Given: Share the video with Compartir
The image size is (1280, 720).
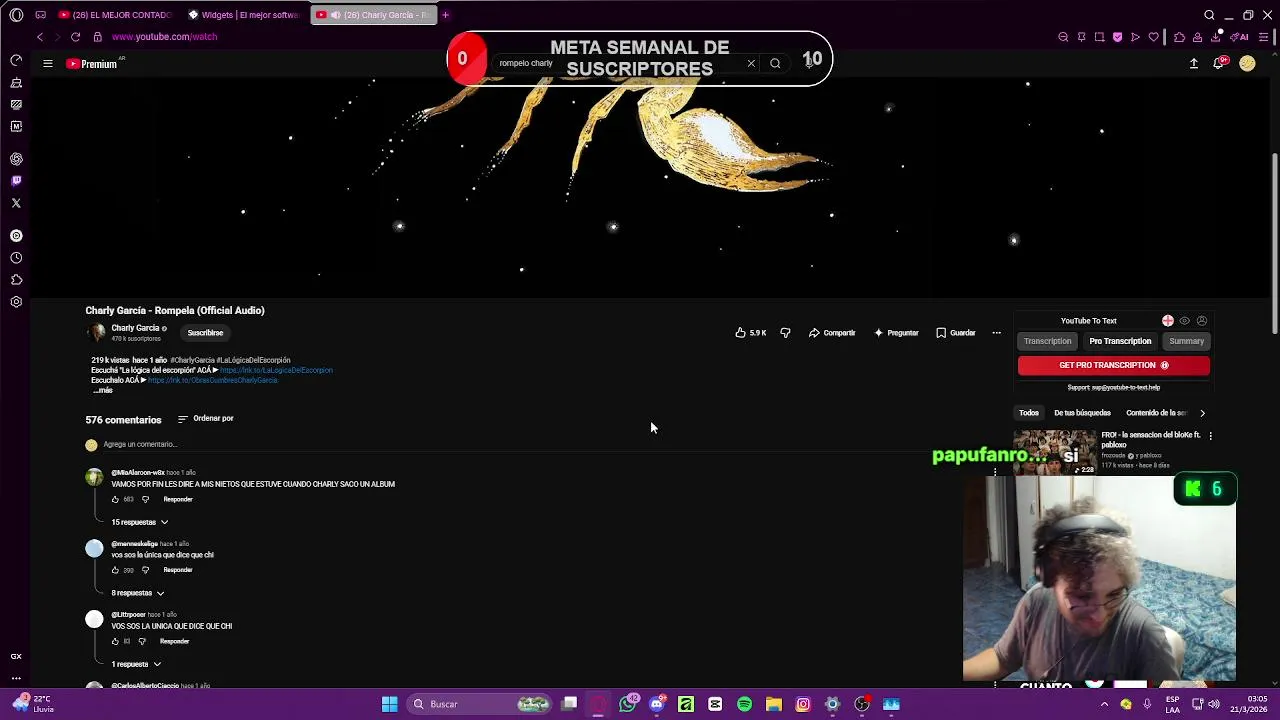Looking at the screenshot, I should pos(832,333).
